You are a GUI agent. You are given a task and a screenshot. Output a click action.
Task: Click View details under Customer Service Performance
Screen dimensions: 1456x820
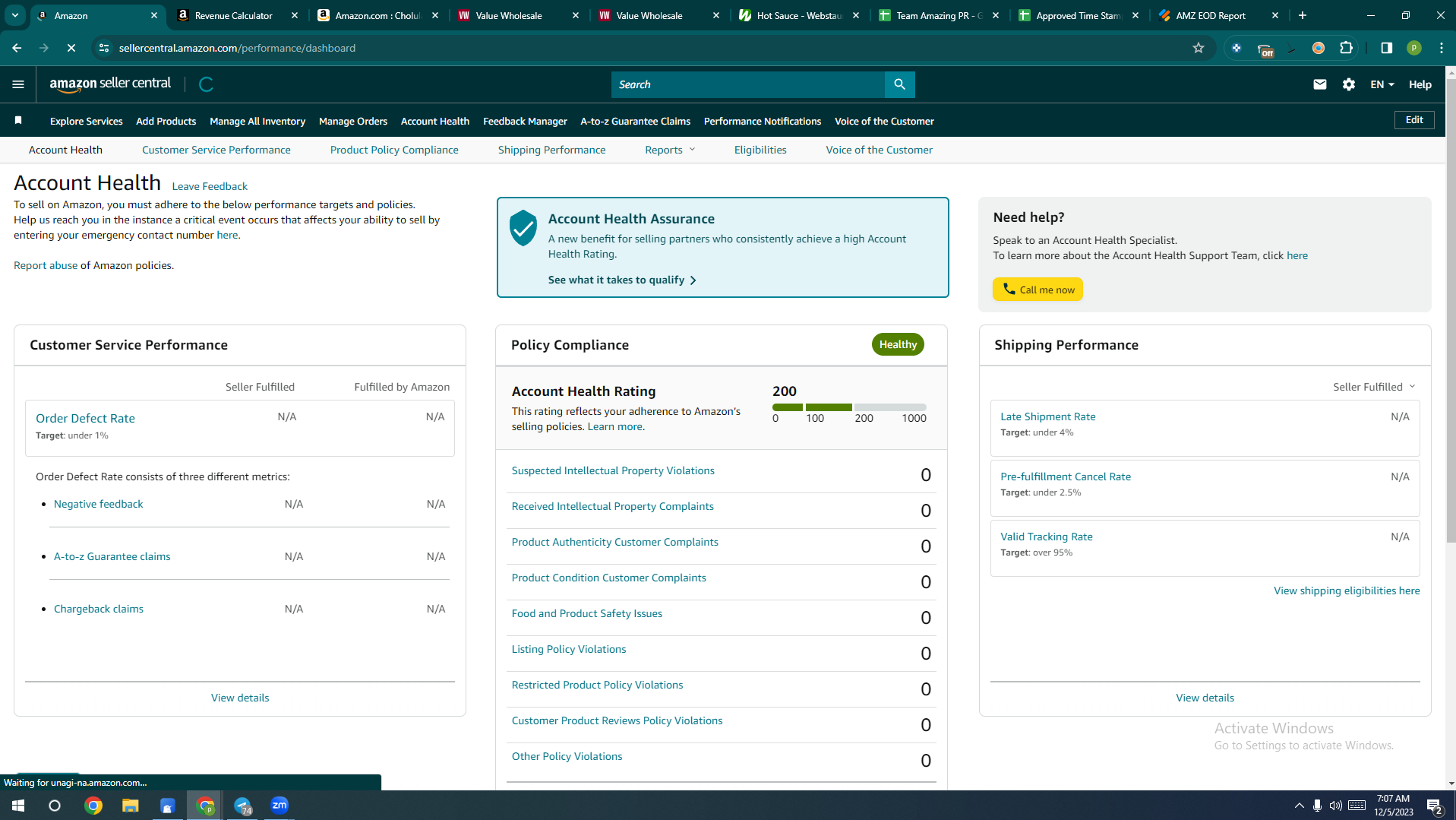[x=240, y=698]
